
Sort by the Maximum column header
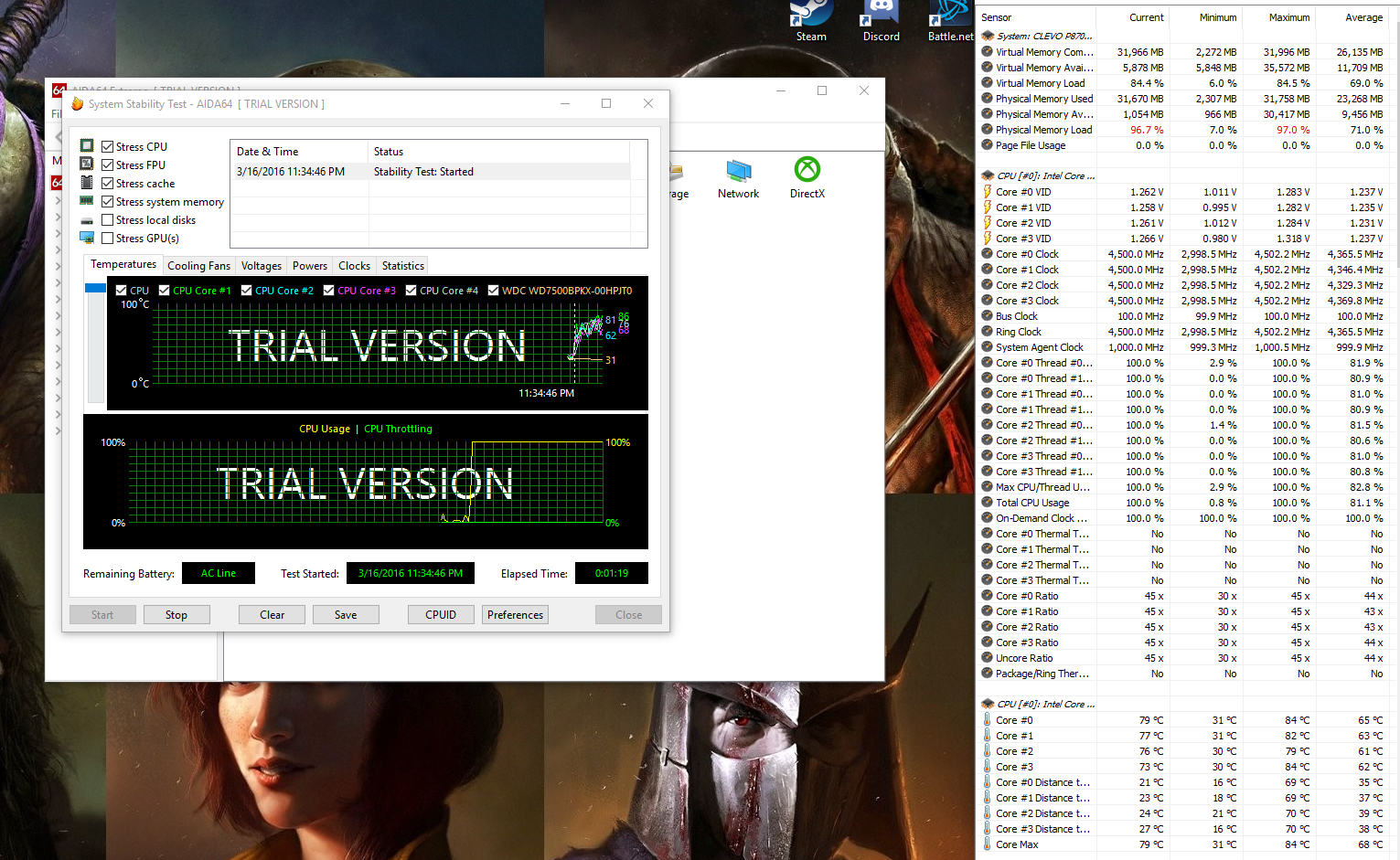coord(1278,17)
